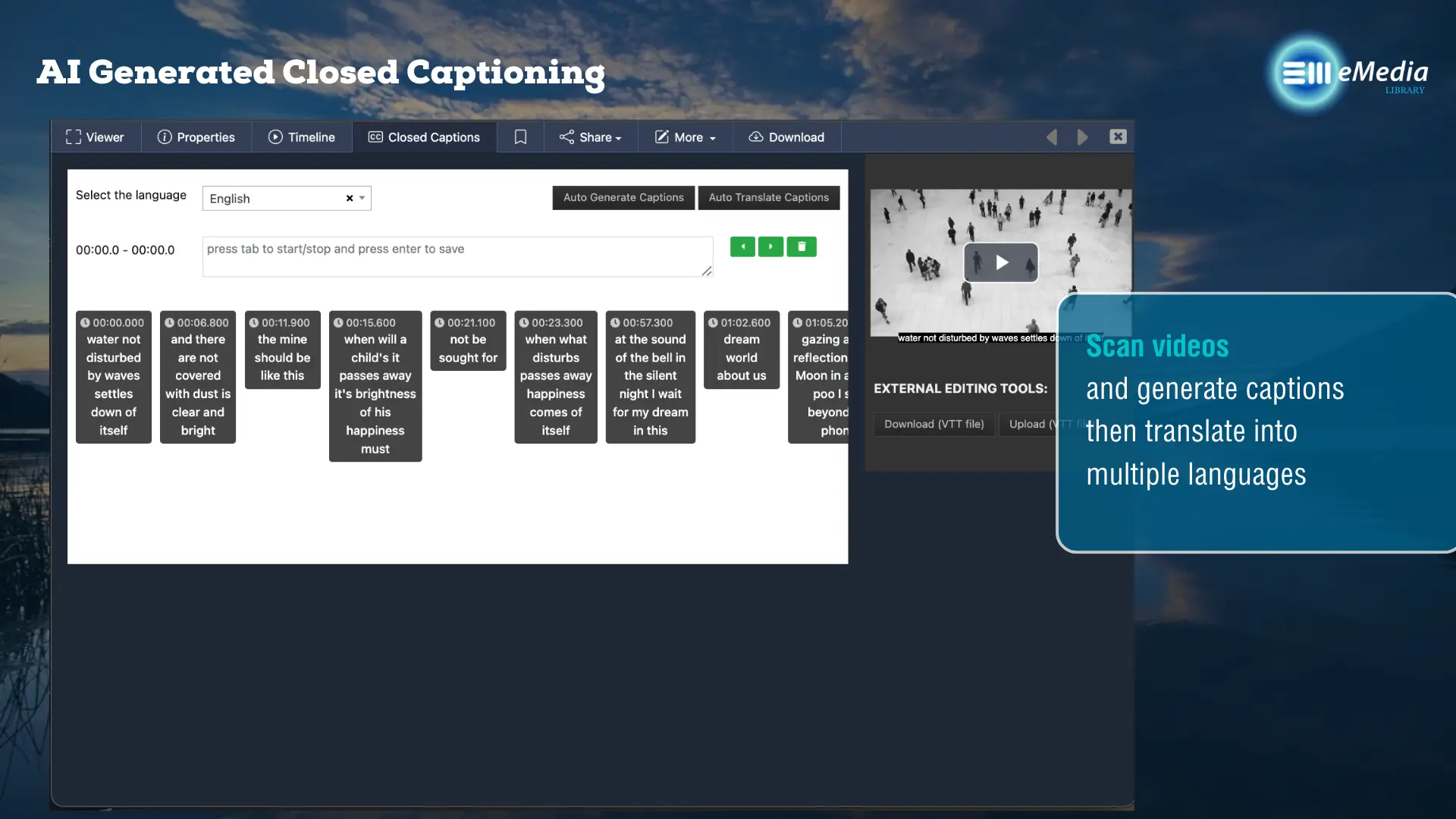Image resolution: width=1456 pixels, height=819 pixels.
Task: Expand the language dropdown arrow
Action: point(362,199)
